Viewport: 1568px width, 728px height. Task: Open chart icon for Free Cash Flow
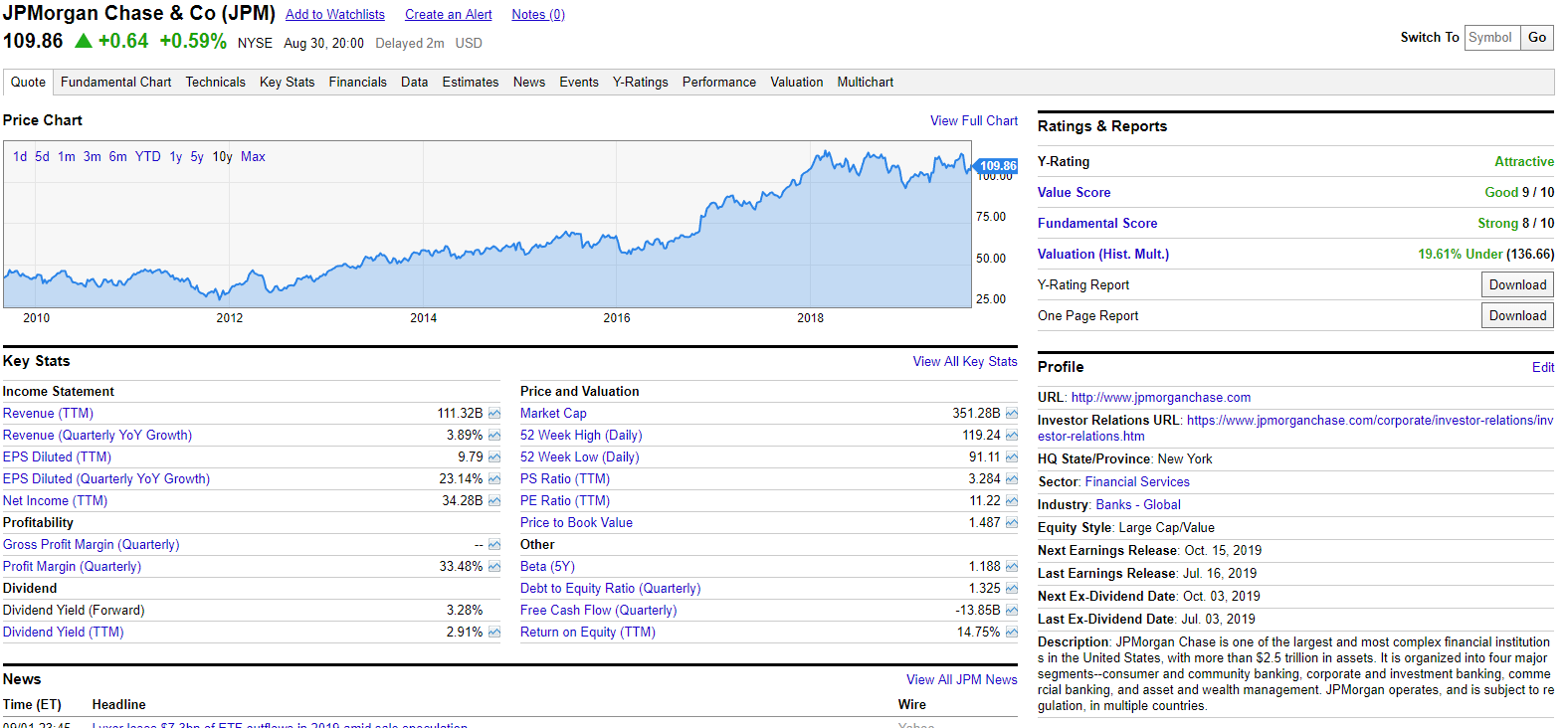tap(1012, 611)
